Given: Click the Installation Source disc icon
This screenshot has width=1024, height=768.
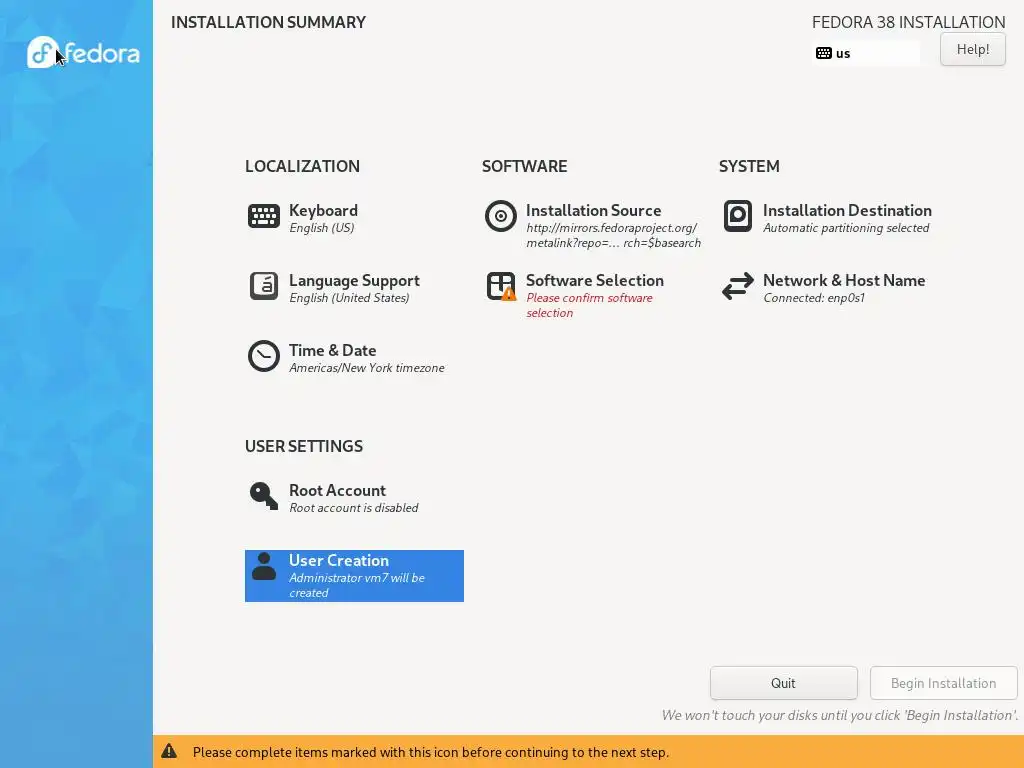Looking at the screenshot, I should [501, 216].
